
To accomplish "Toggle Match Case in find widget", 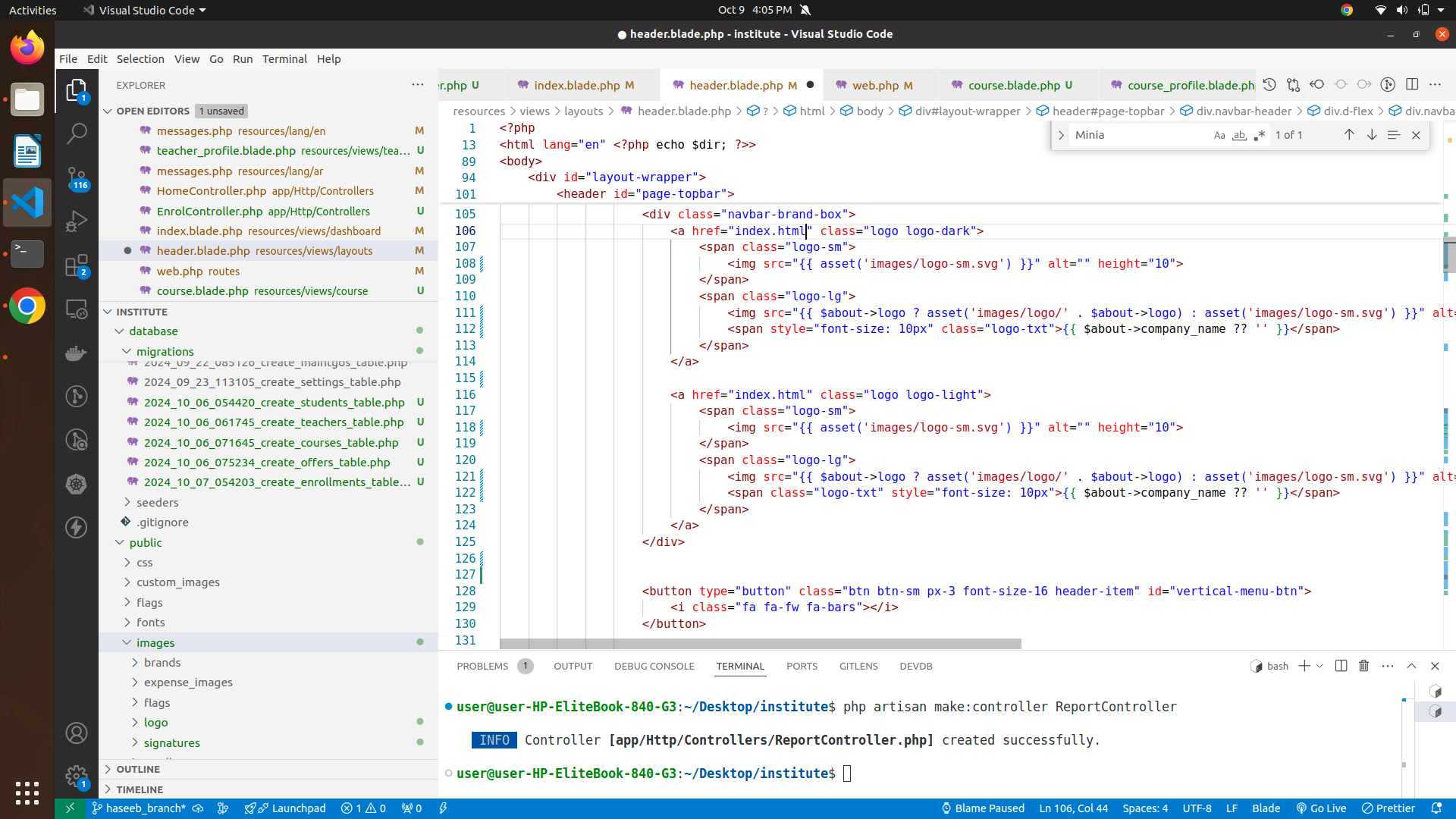I will point(1219,135).
